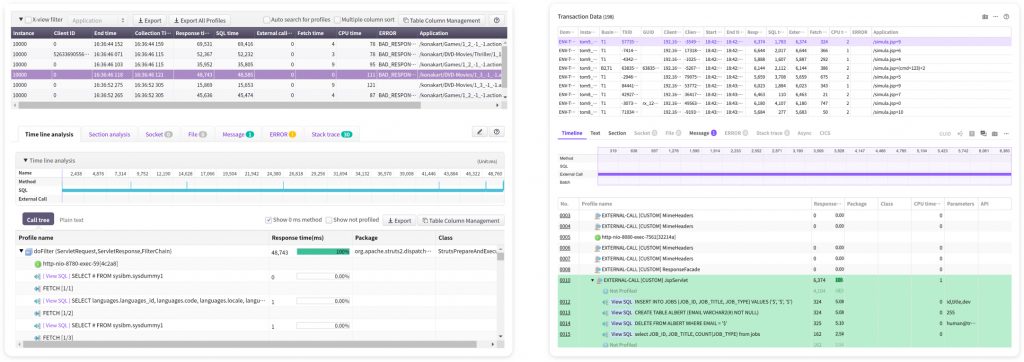Click the FETCH [1/2] row icon
1024x362 pixels.
click(x=37, y=313)
